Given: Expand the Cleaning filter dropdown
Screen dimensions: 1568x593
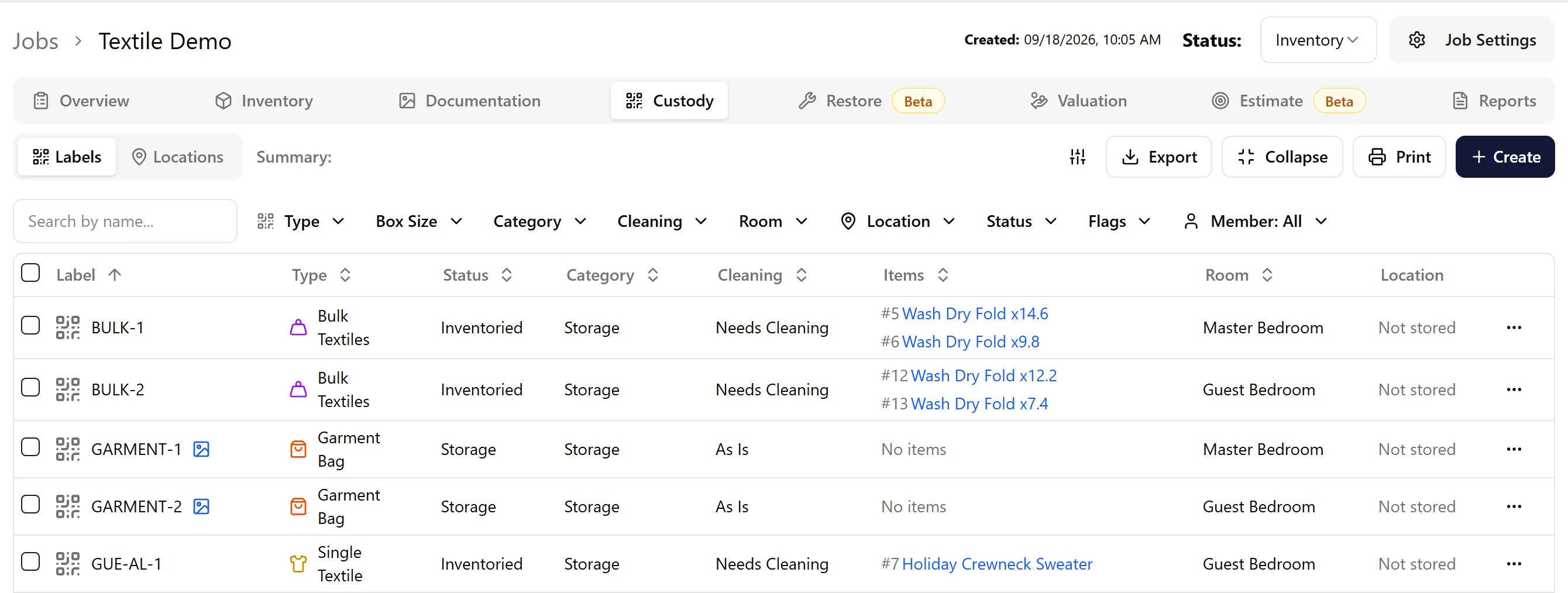Looking at the screenshot, I should 662,222.
